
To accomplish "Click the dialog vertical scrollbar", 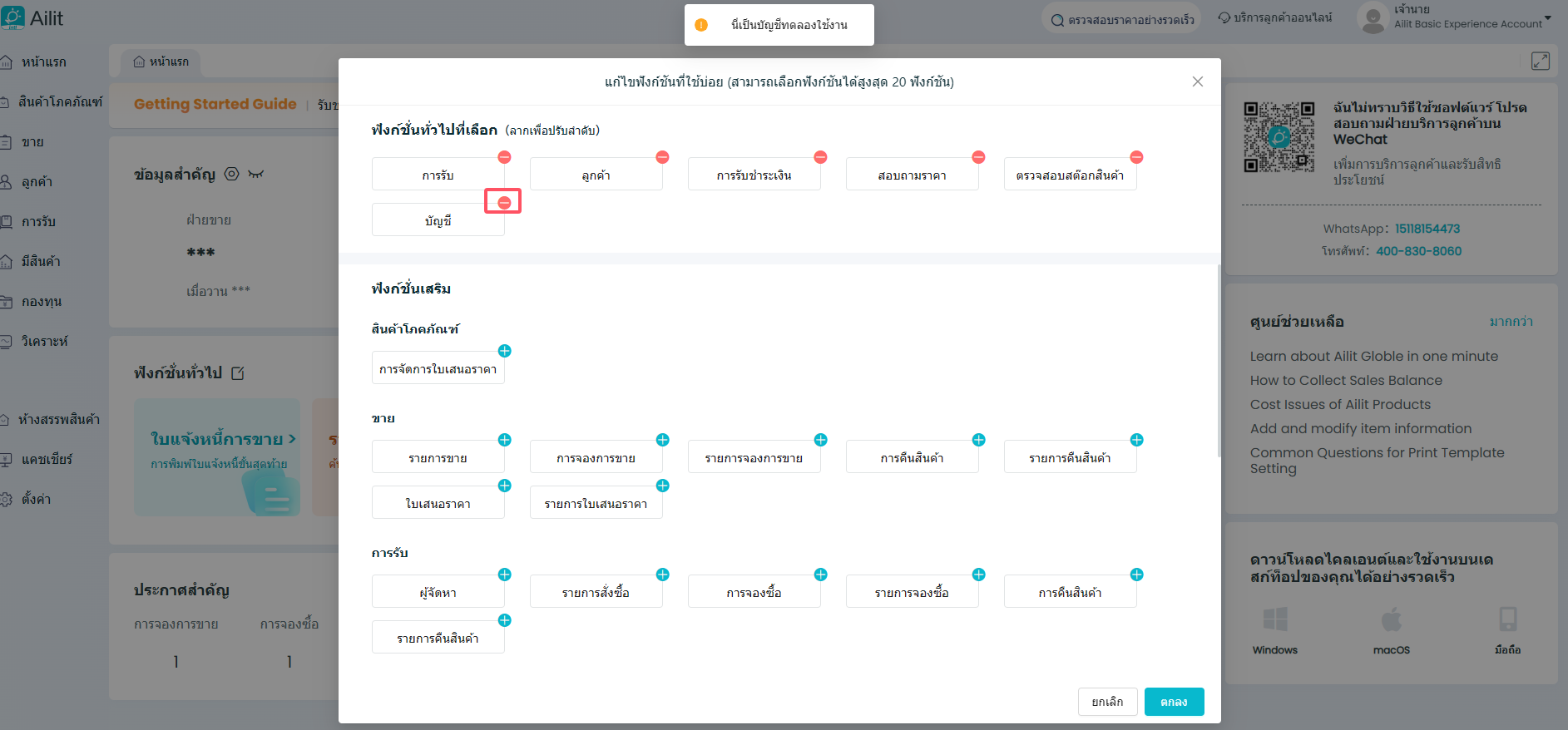I will [1219, 359].
